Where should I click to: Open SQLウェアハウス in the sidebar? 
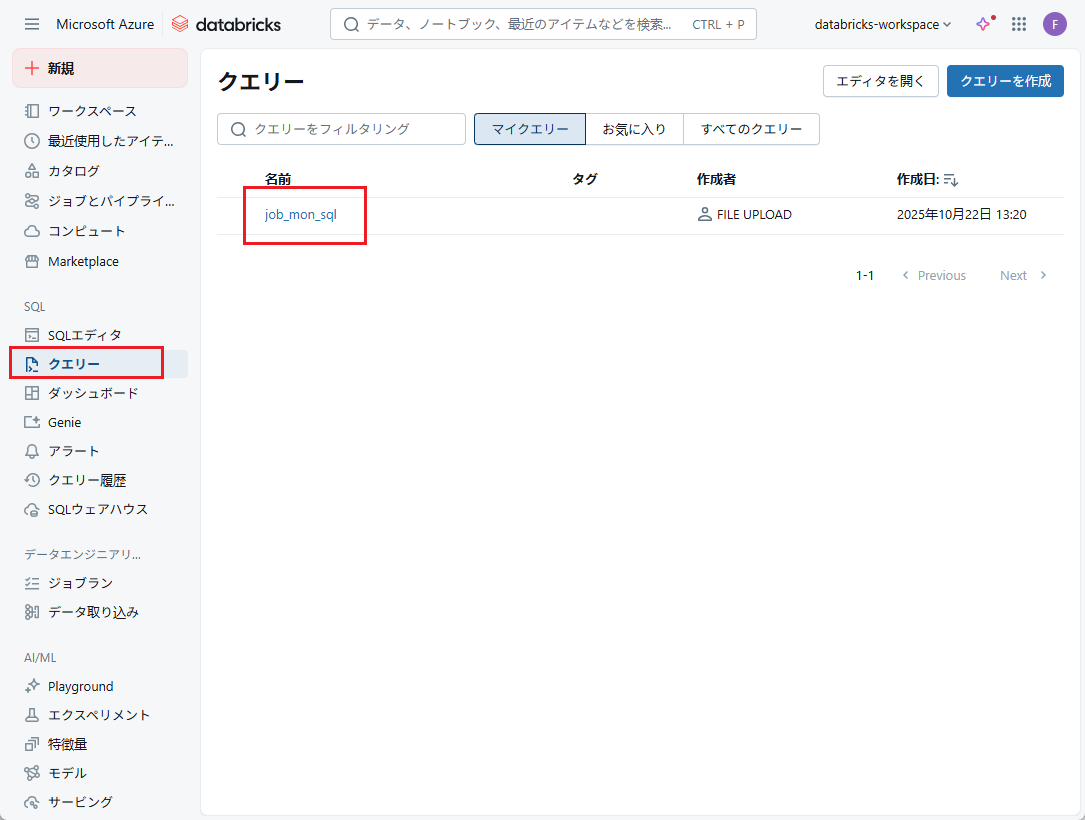[x=97, y=509]
